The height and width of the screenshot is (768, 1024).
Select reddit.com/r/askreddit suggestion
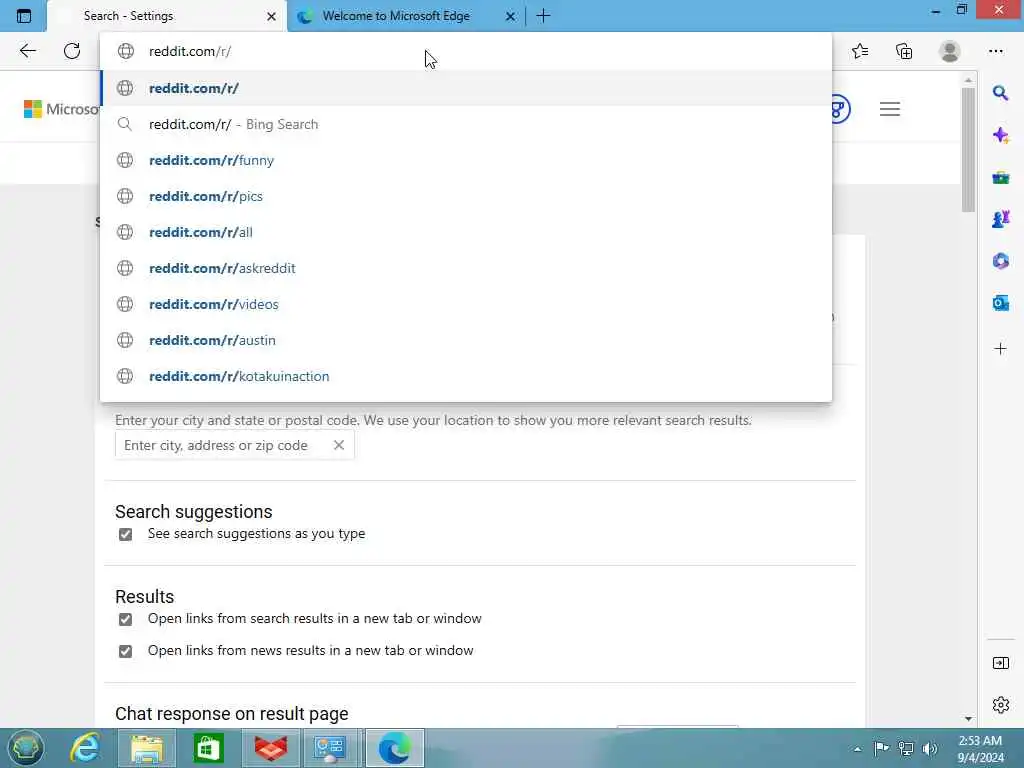pos(466,268)
